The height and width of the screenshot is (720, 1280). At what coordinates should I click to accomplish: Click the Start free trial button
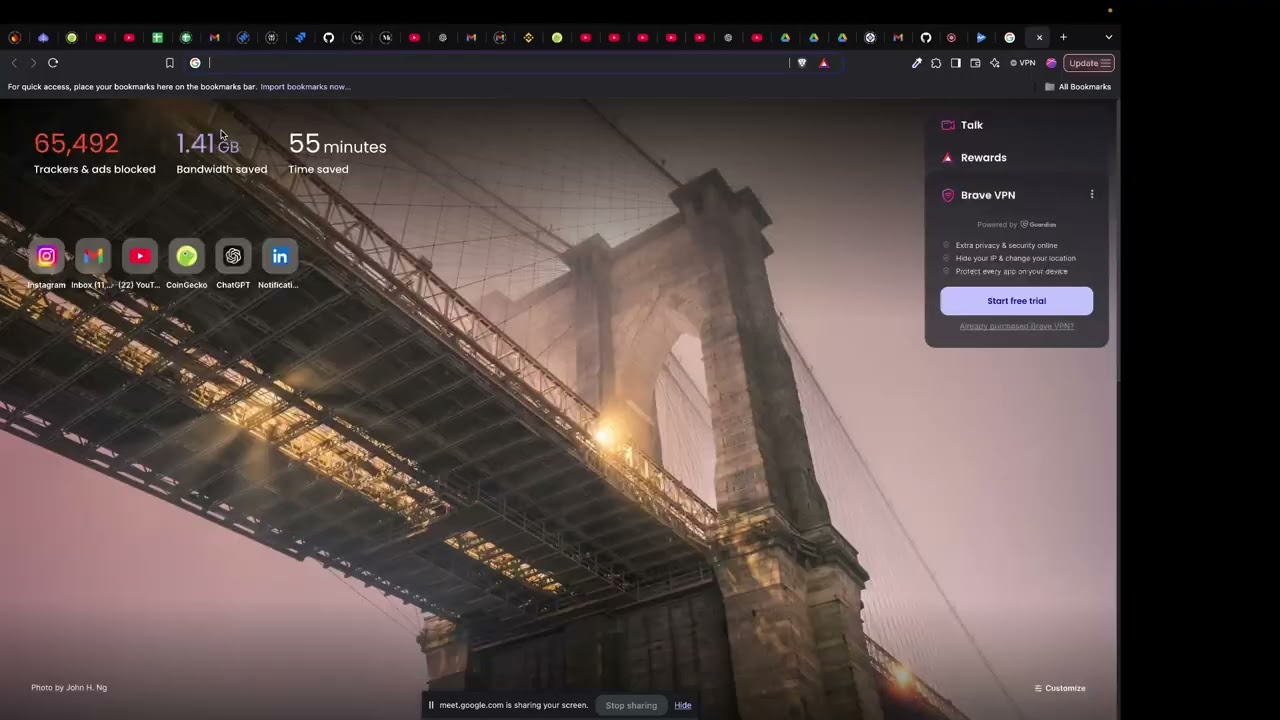click(1016, 301)
